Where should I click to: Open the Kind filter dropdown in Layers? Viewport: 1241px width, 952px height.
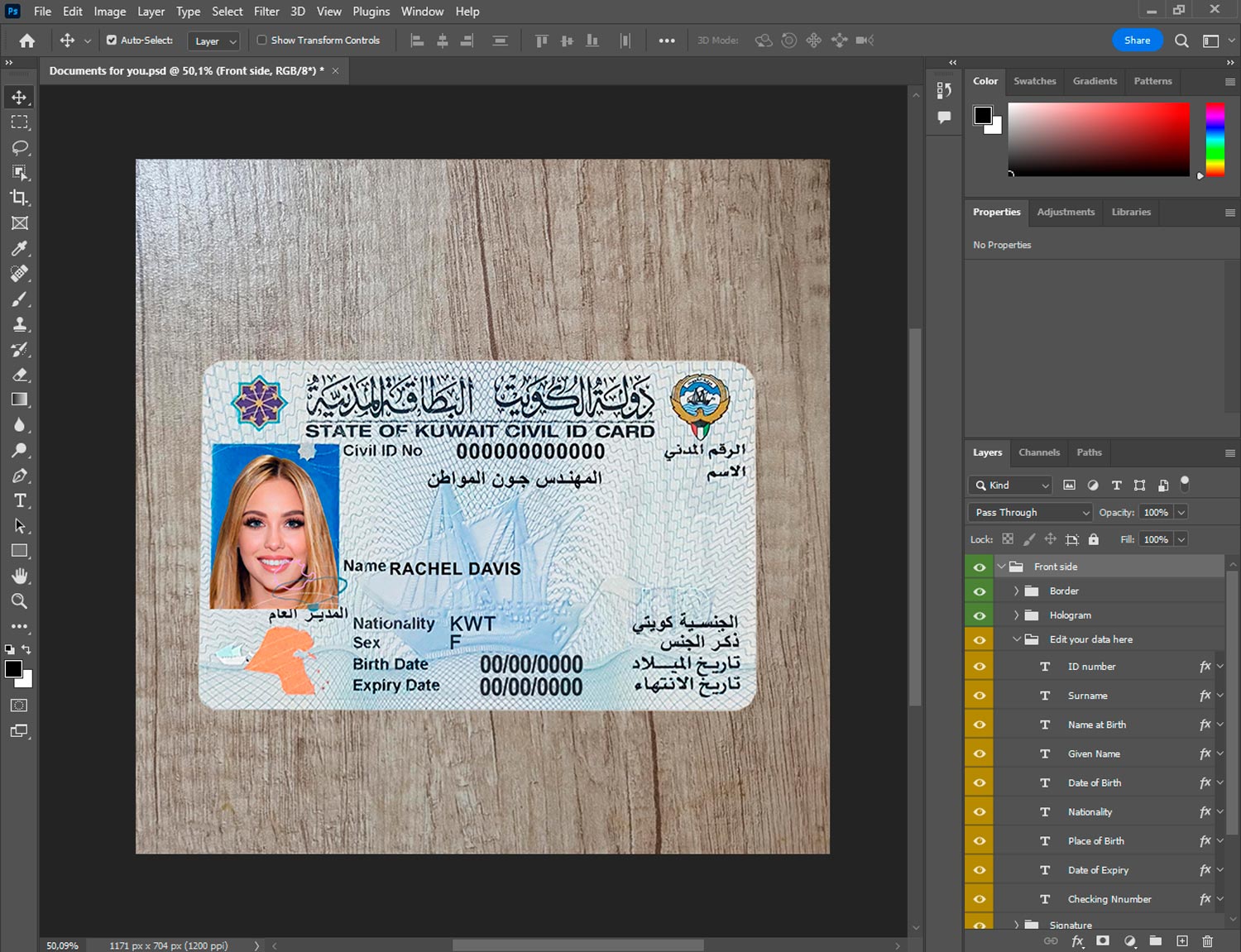[x=1010, y=486]
